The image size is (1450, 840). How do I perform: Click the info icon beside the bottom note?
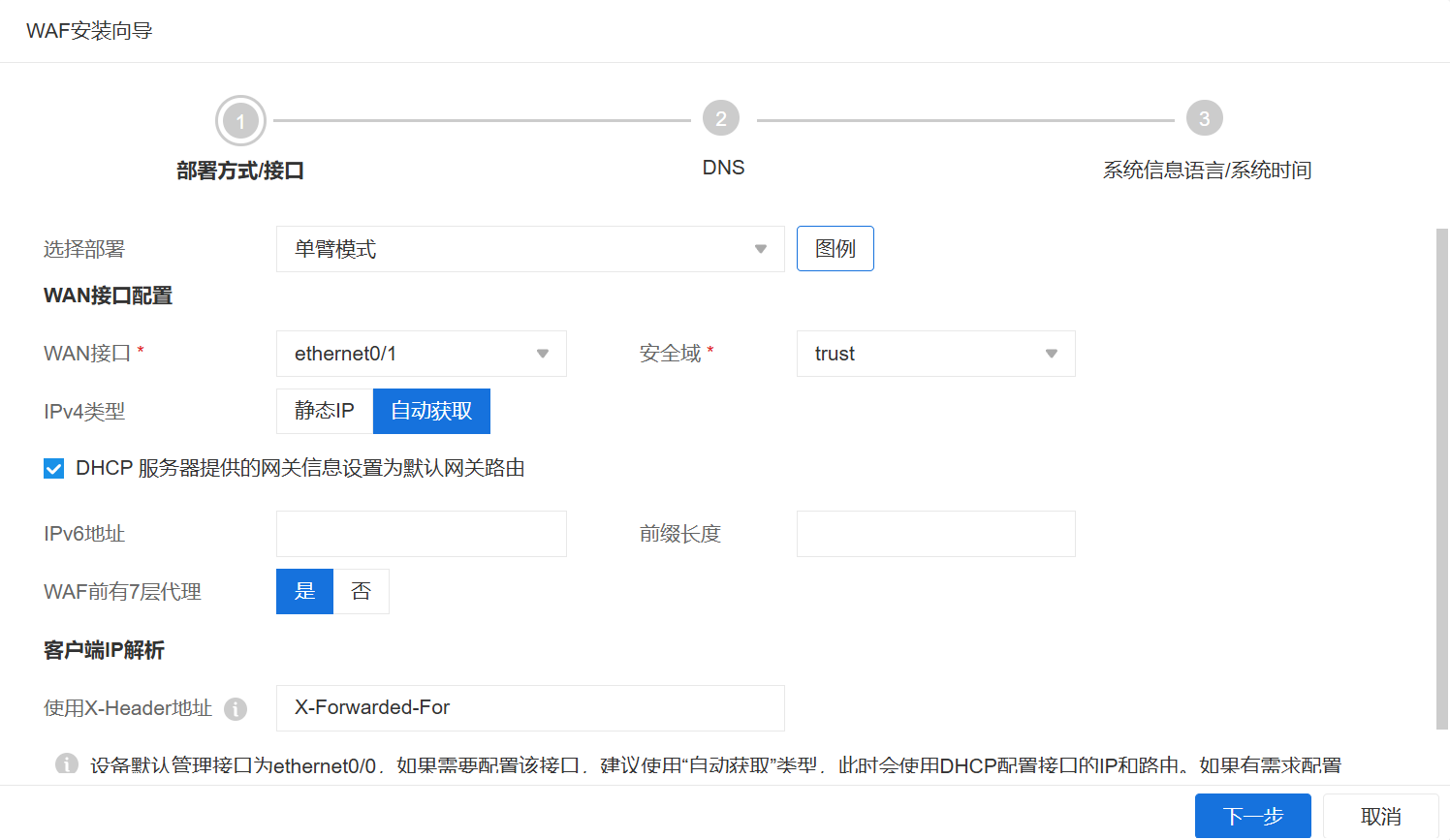67,764
